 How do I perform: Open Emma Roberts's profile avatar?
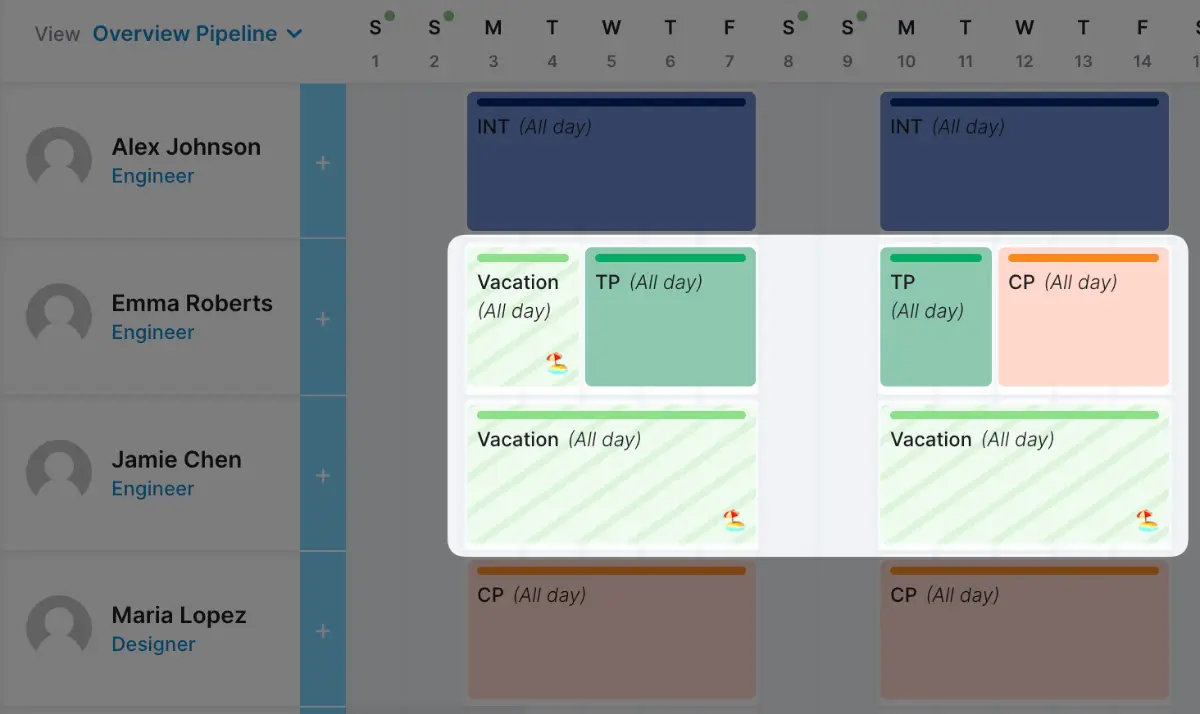[x=59, y=317]
